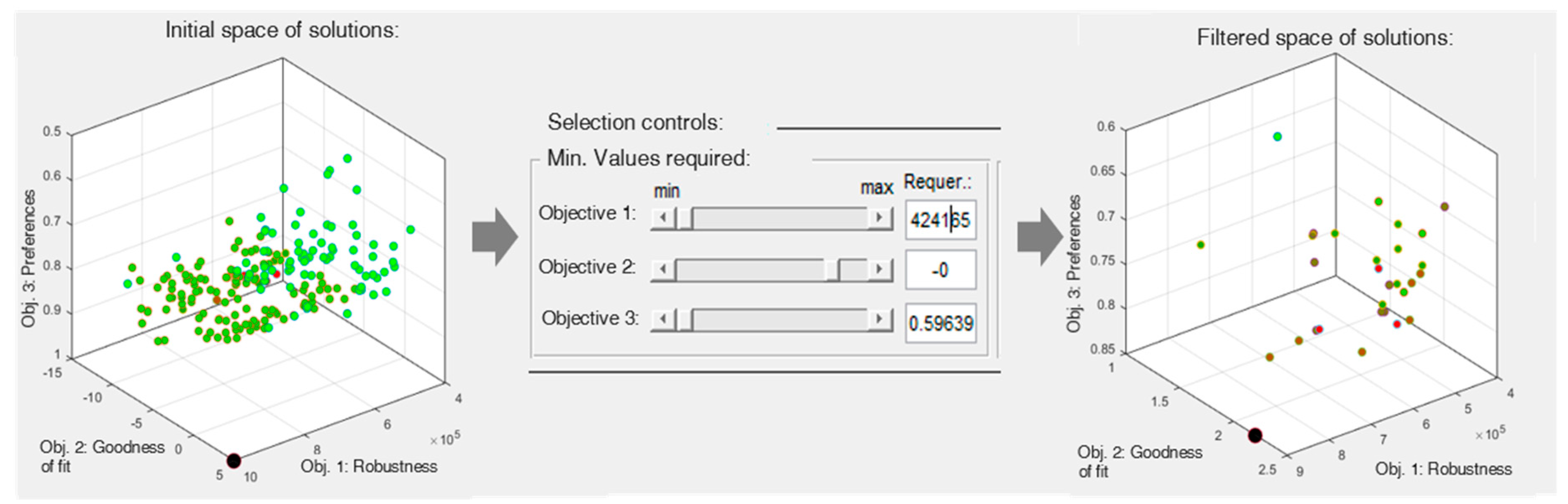The width and height of the screenshot is (1568, 504).
Task: Click the Objective 1 slider thumb
Action: (685, 218)
